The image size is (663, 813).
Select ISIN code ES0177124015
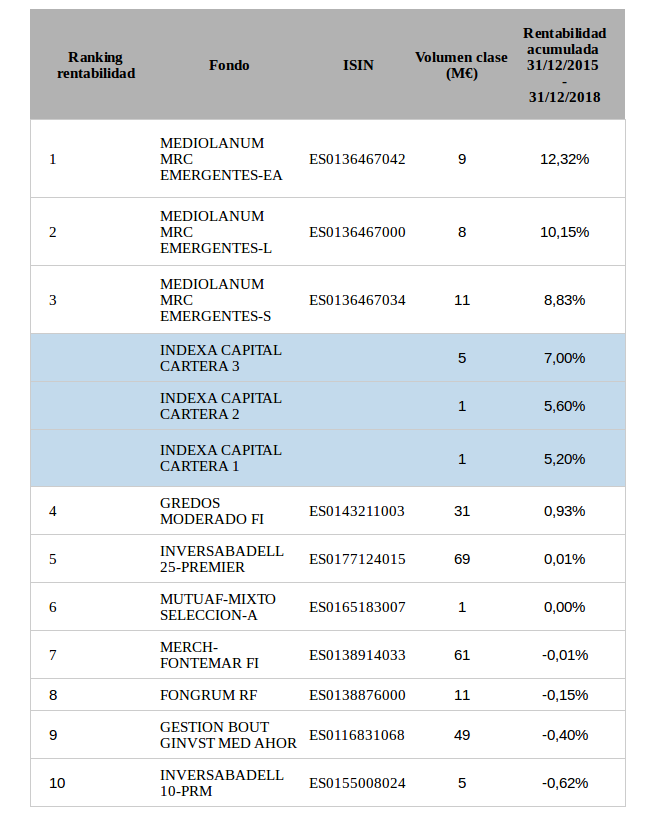(357, 559)
